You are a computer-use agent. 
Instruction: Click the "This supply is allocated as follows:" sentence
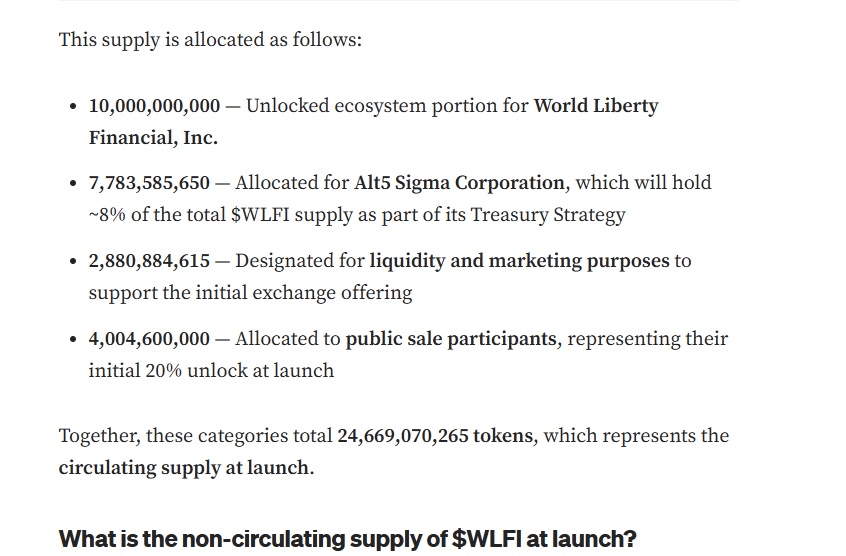coord(210,40)
